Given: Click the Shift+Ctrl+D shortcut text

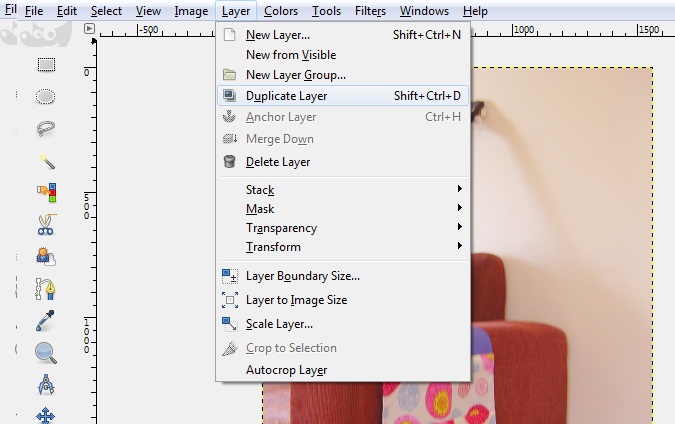Looking at the screenshot, I should click(427, 96).
